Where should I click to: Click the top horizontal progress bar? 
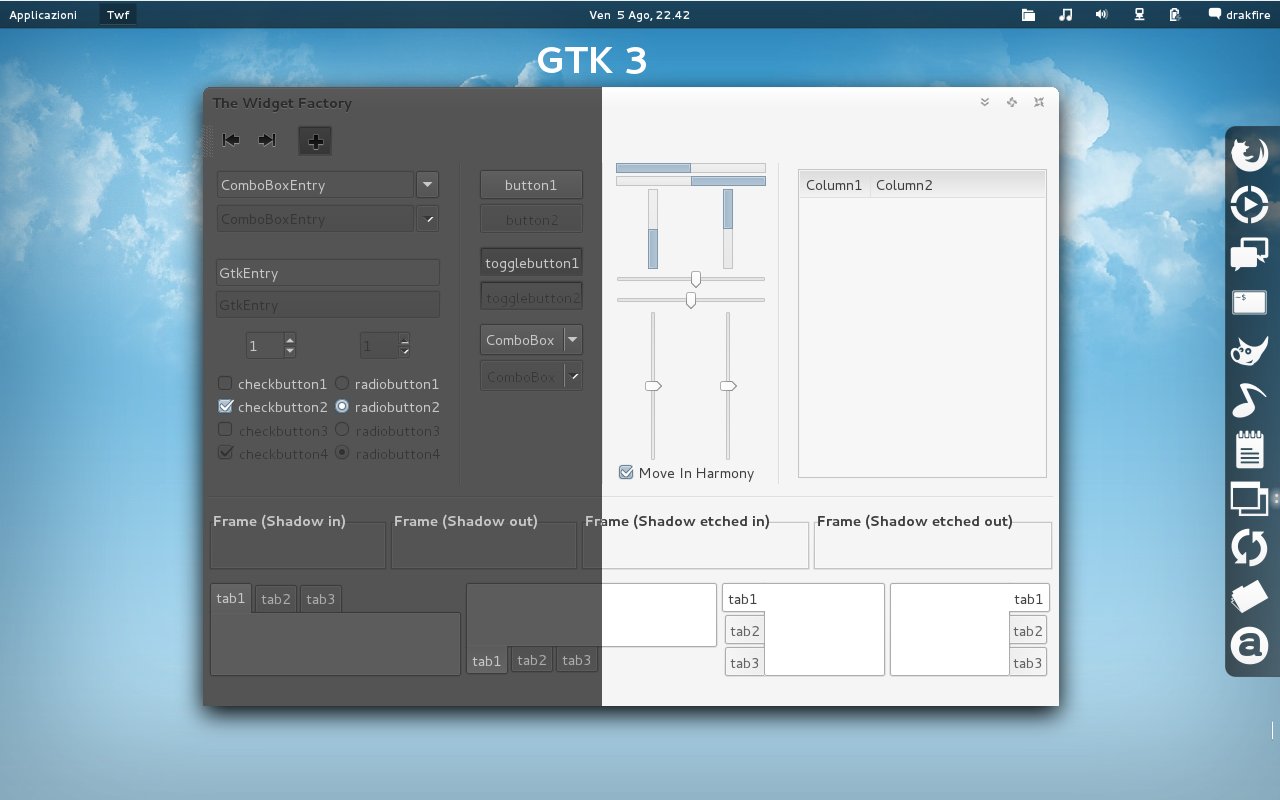[x=691, y=168]
